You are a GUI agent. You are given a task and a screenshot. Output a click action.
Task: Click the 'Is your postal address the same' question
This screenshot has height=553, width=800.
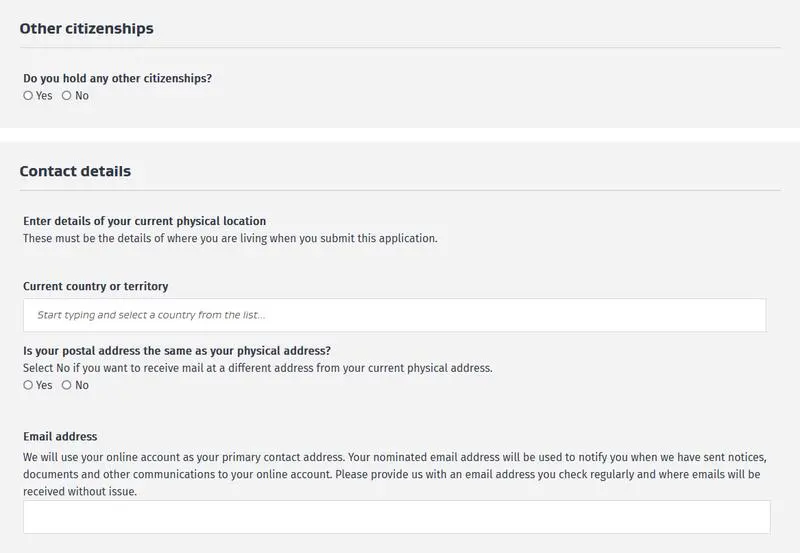coord(177,350)
